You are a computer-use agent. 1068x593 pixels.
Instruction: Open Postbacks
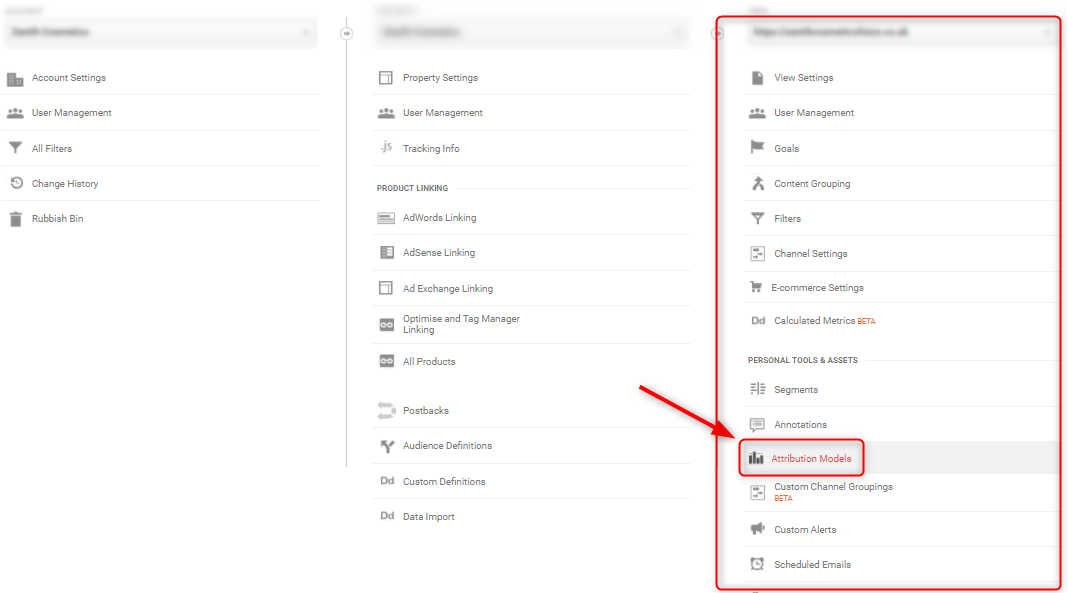pyautogui.click(x=426, y=411)
